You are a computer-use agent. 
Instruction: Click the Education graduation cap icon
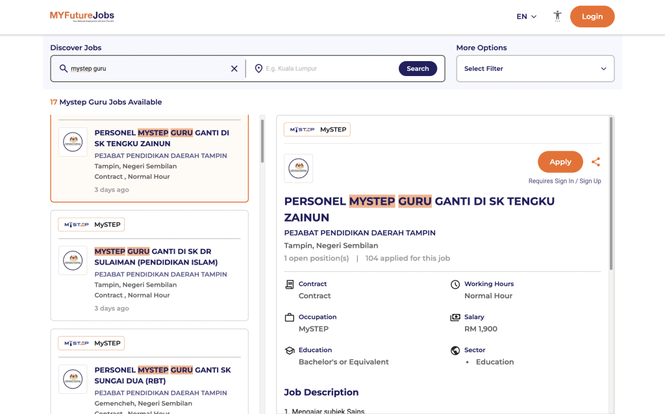coord(290,350)
